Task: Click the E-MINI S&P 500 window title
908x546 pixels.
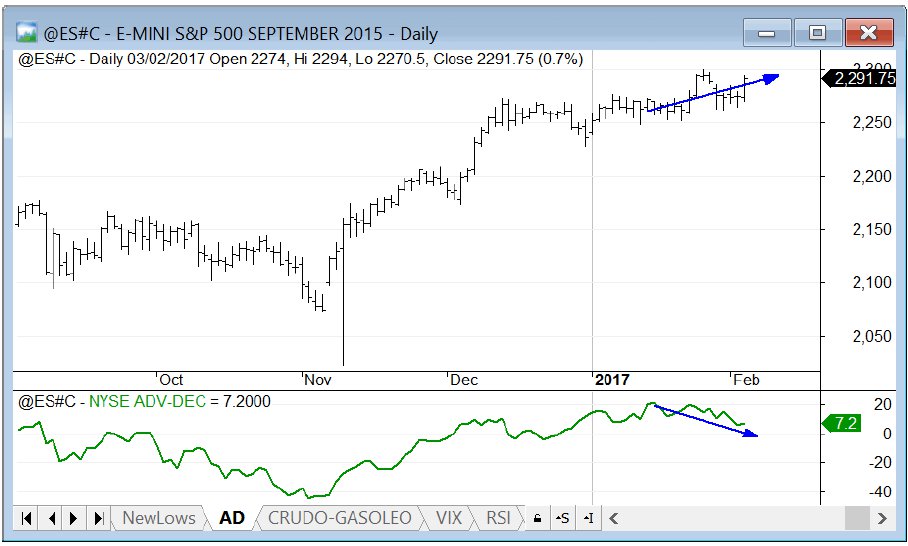Action: 240,34
